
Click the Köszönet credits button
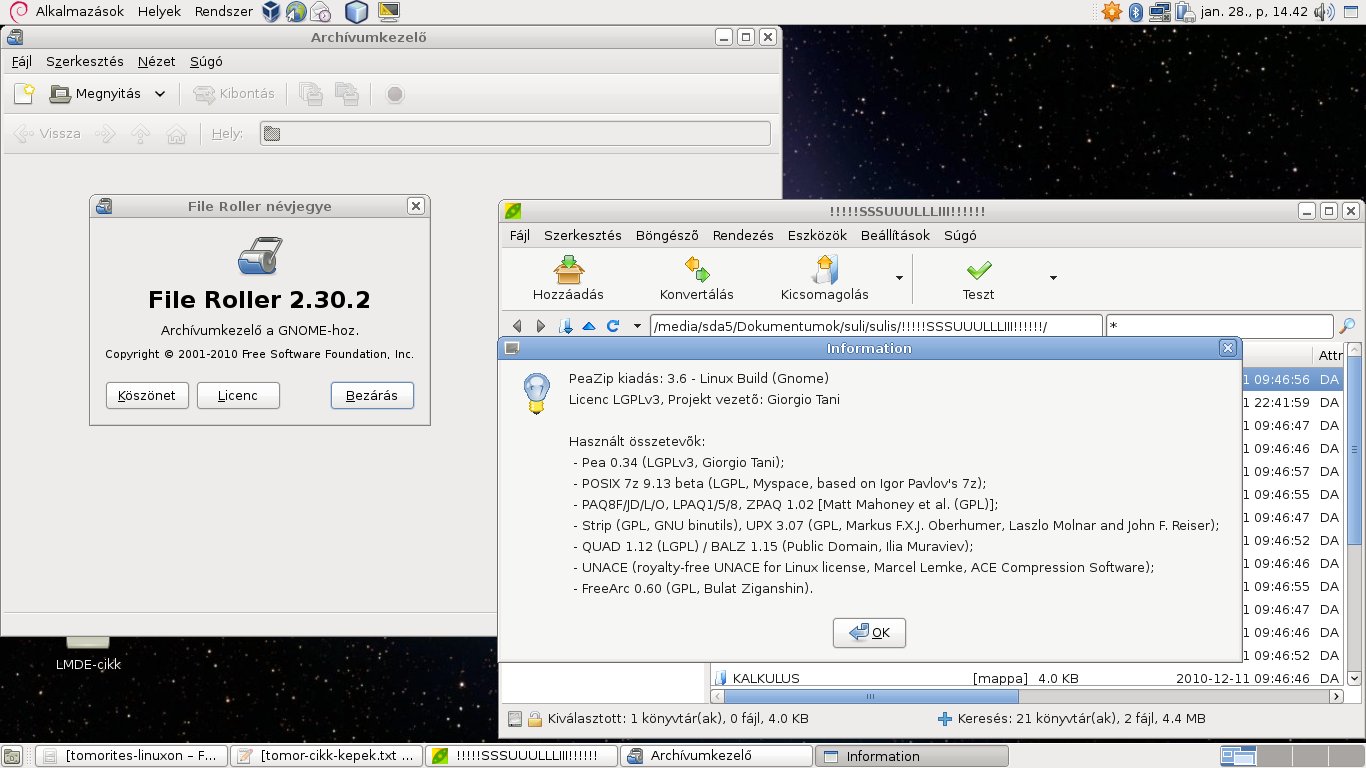point(147,396)
